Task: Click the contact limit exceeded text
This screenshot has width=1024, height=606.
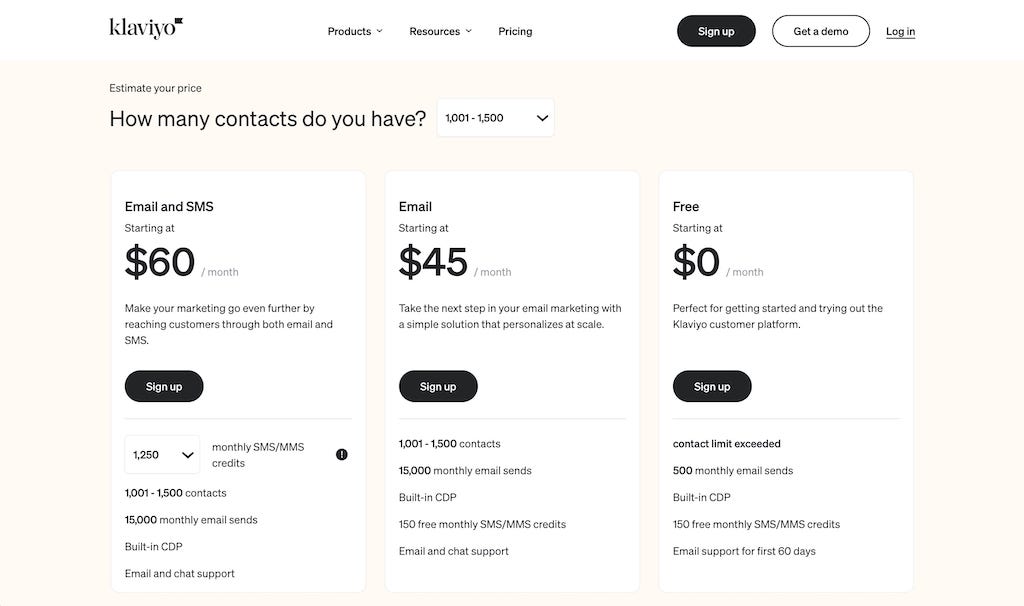Action: [727, 444]
